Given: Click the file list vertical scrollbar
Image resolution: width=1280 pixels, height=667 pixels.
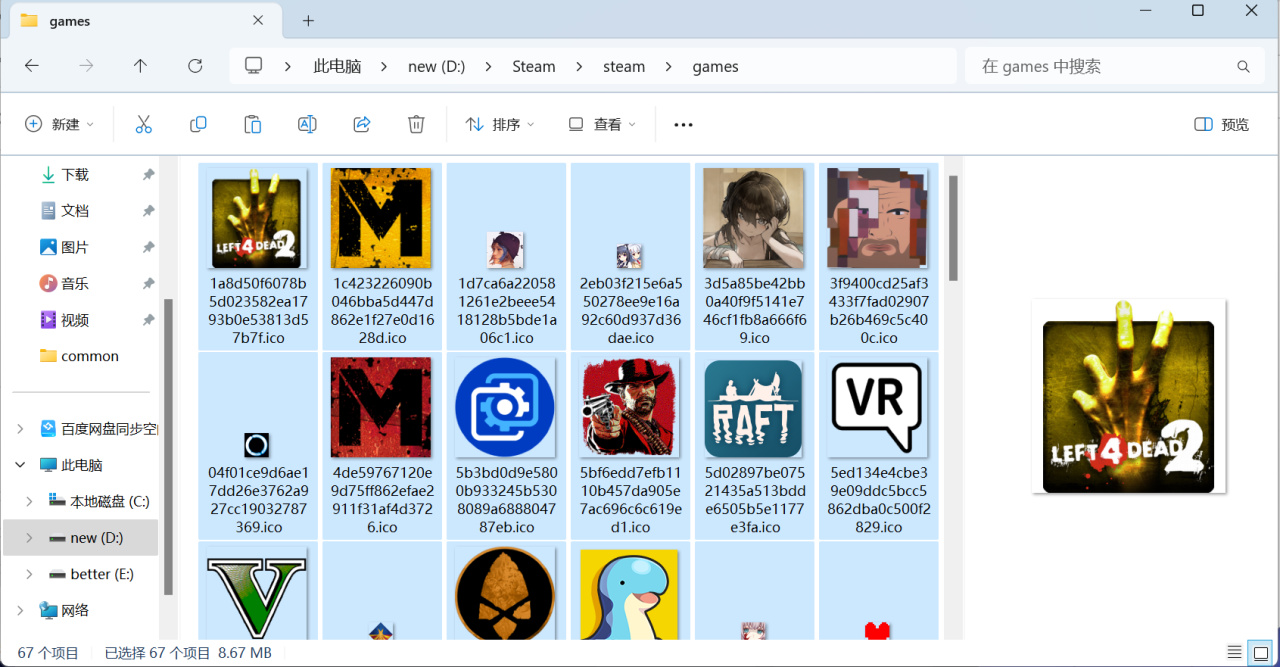Looking at the screenshot, I should [953, 228].
